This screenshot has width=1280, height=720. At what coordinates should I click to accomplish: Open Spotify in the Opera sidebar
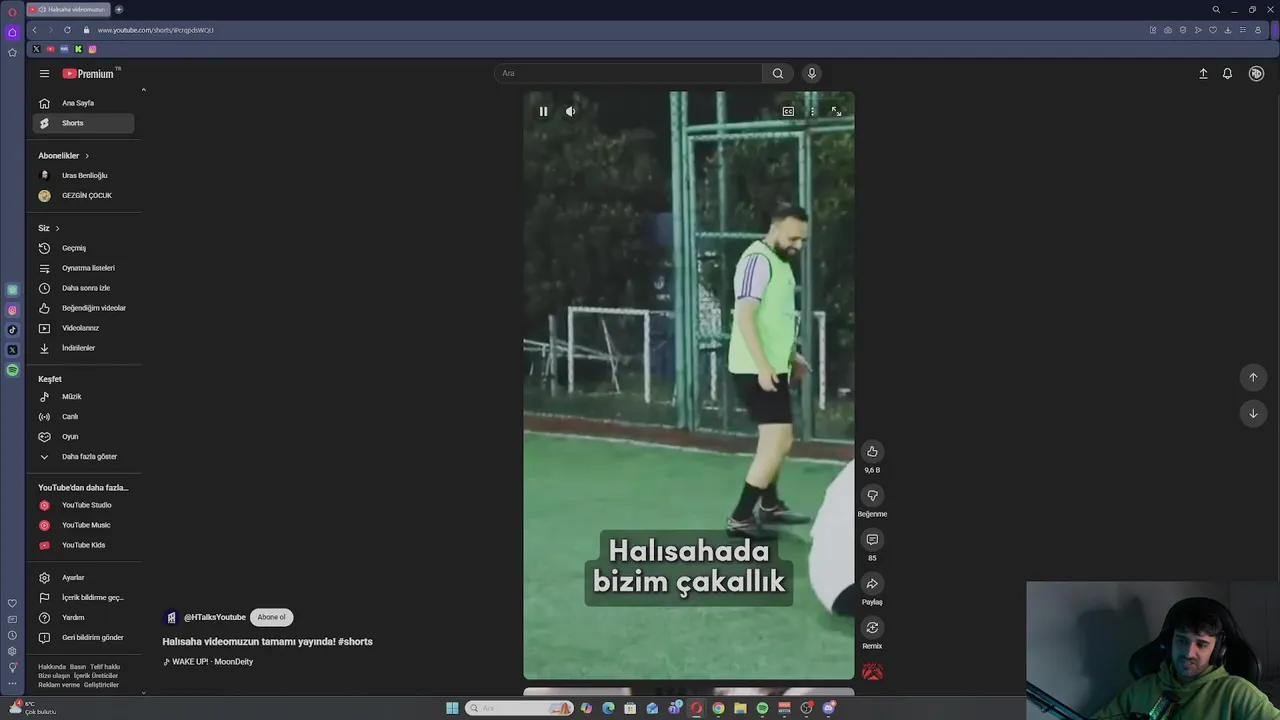12,370
